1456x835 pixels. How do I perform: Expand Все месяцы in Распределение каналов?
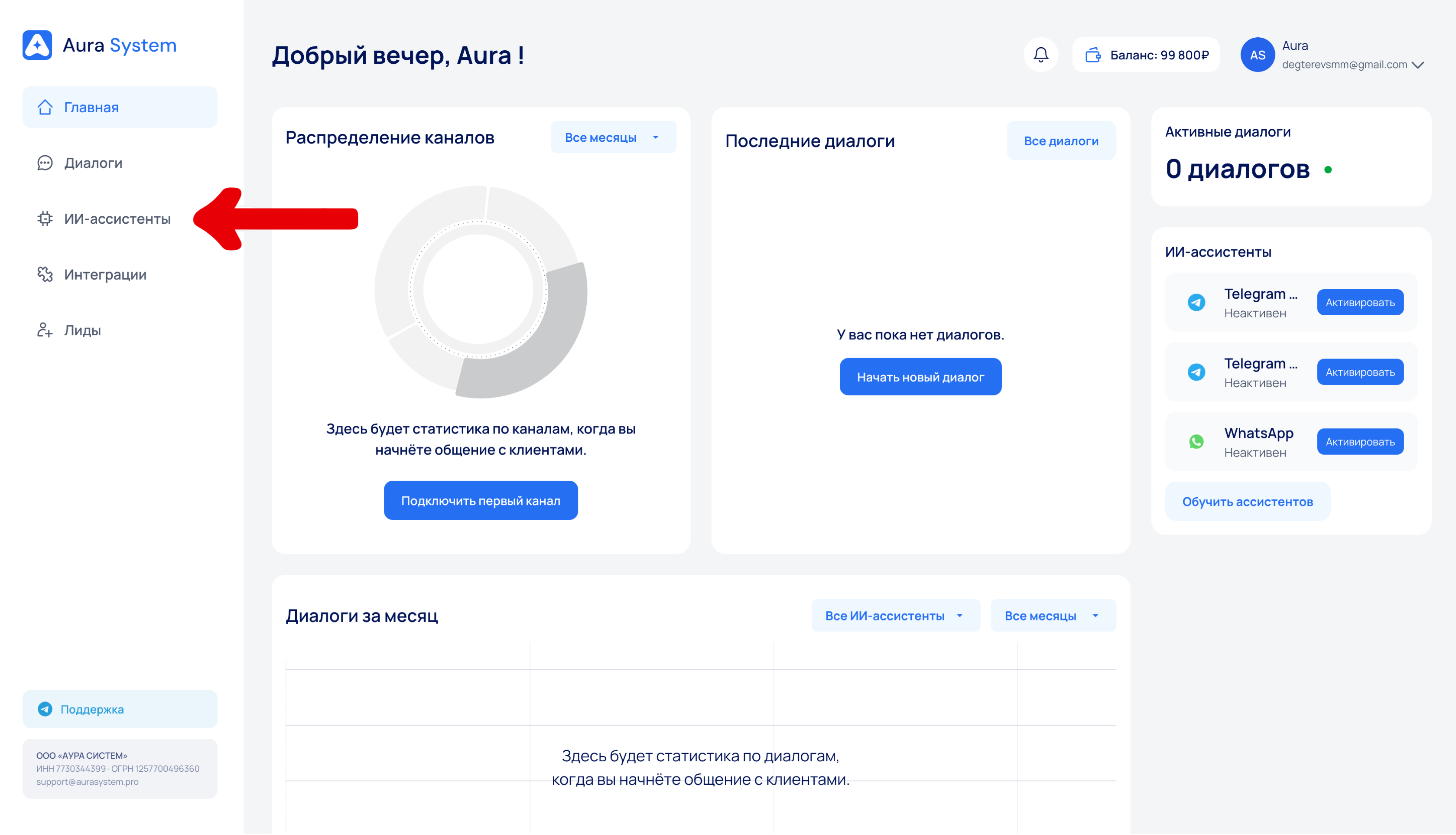[x=613, y=137]
